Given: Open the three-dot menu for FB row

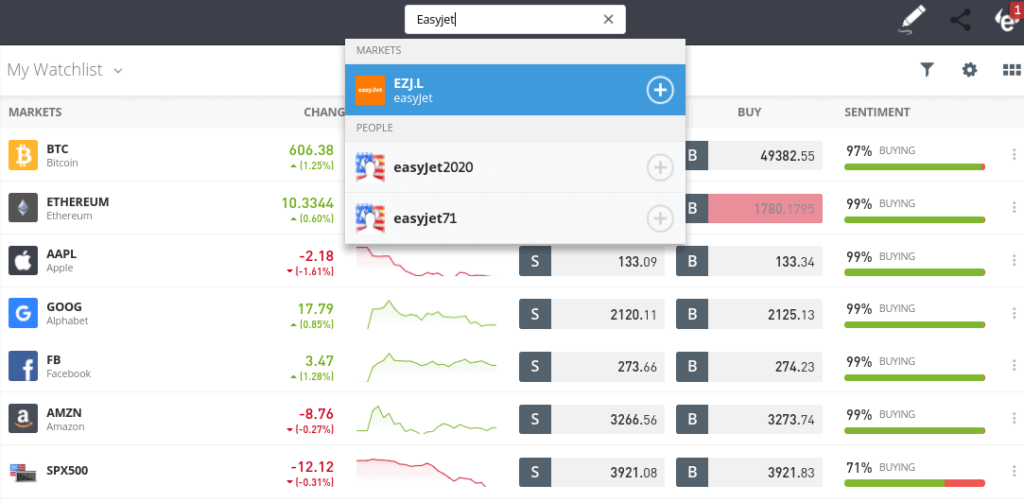Looking at the screenshot, I should point(1014,366).
